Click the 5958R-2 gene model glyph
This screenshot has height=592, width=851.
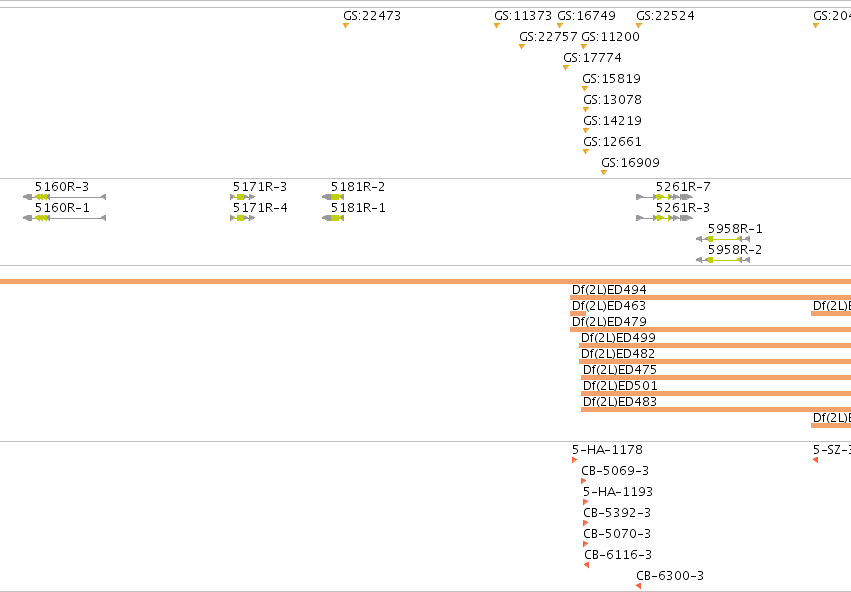point(723,260)
